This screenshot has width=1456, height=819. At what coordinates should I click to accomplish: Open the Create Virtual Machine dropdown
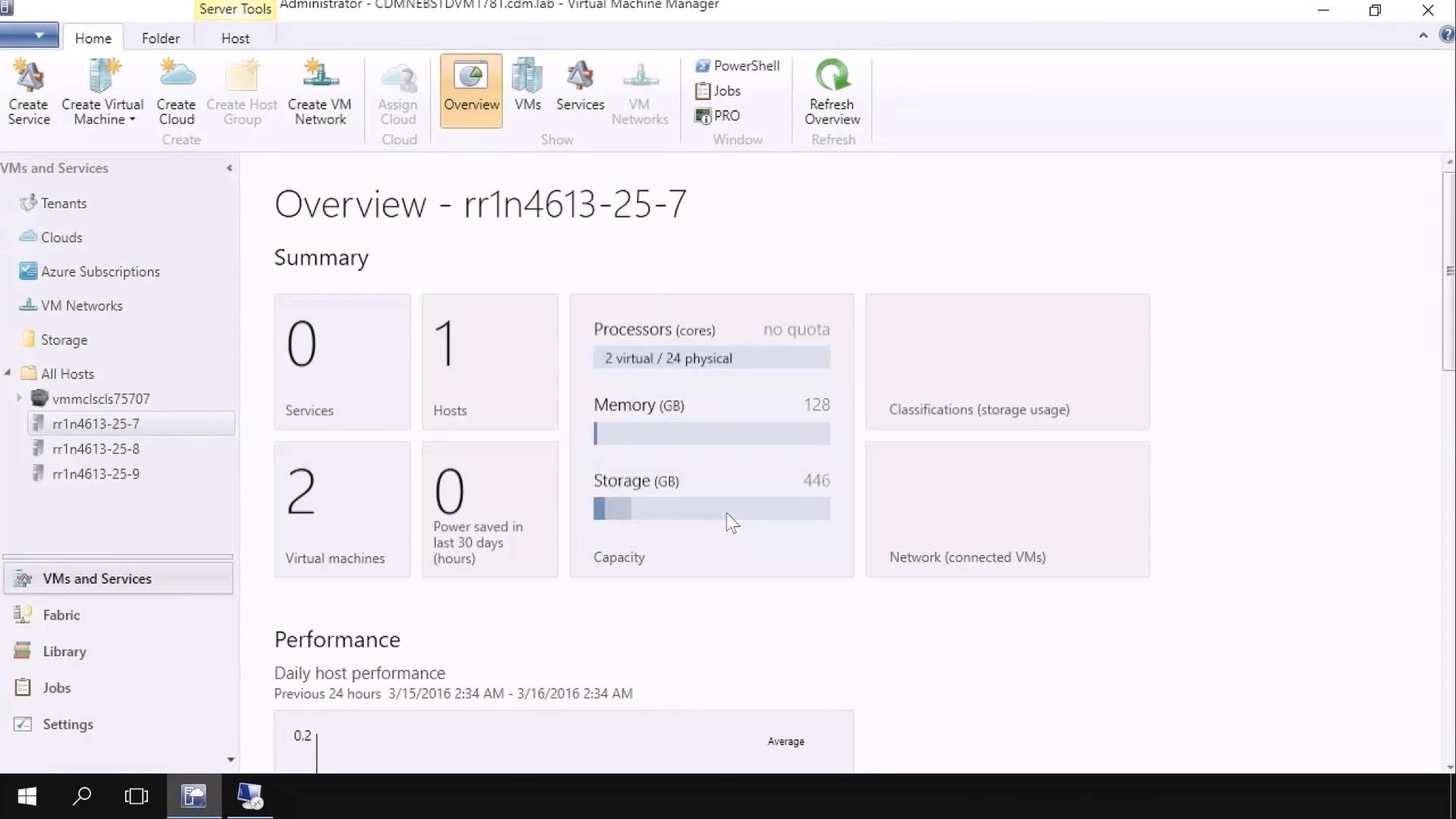pos(102,91)
